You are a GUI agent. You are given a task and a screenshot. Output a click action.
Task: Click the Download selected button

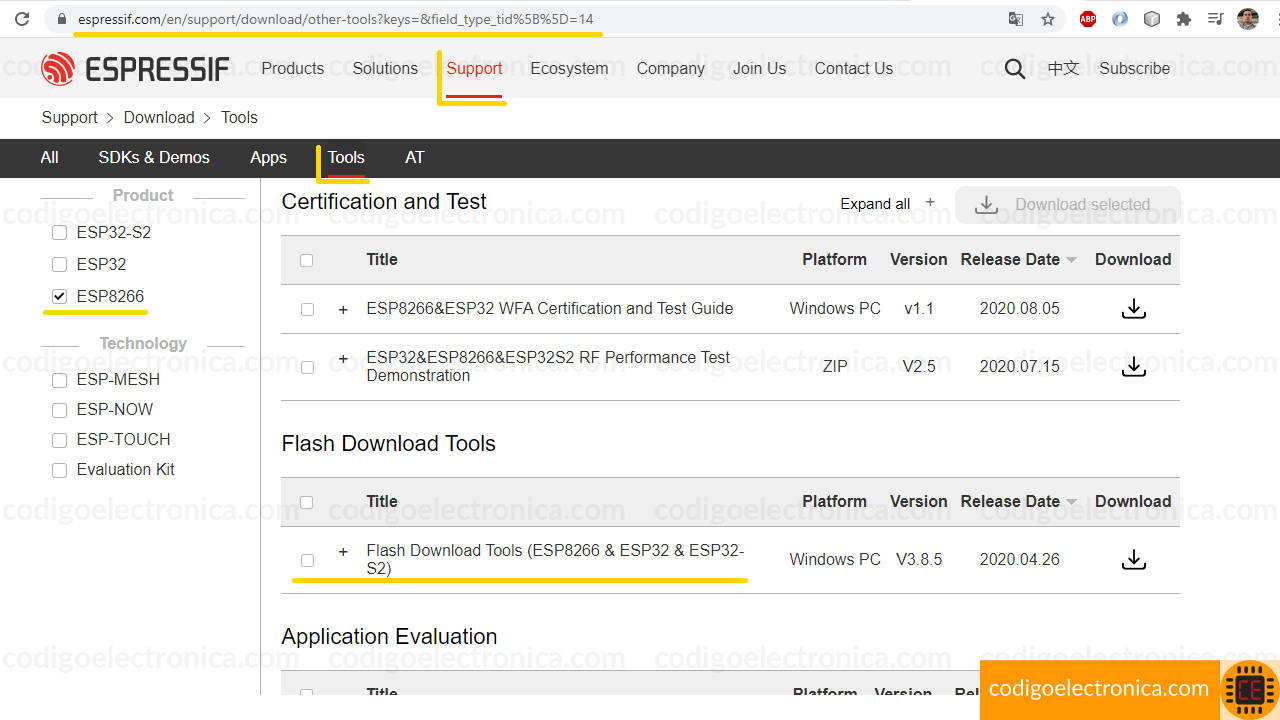(x=1067, y=205)
